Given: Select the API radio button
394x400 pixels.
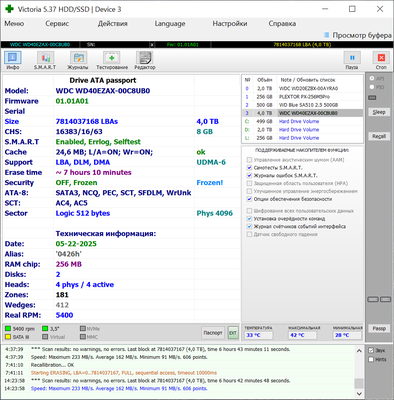Looking at the screenshot, I should [x=372, y=78].
